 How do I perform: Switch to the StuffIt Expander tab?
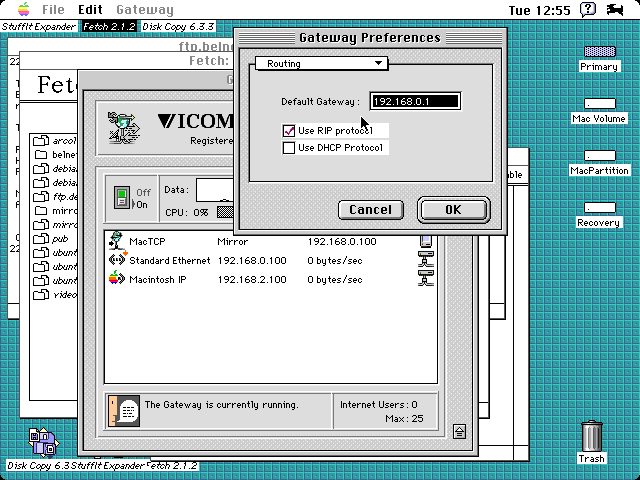click(38, 27)
